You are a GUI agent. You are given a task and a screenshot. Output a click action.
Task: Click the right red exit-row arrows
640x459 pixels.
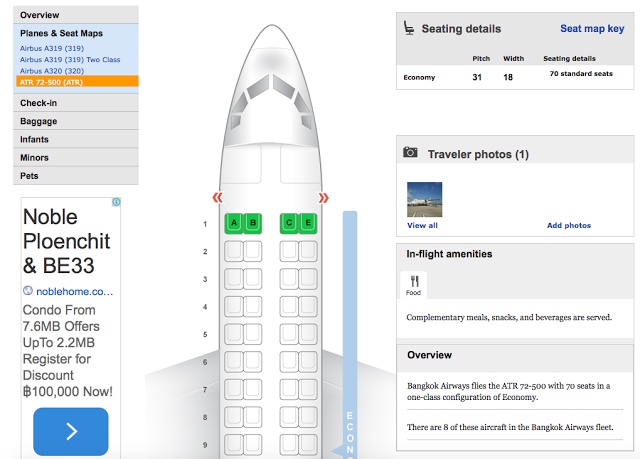323,198
